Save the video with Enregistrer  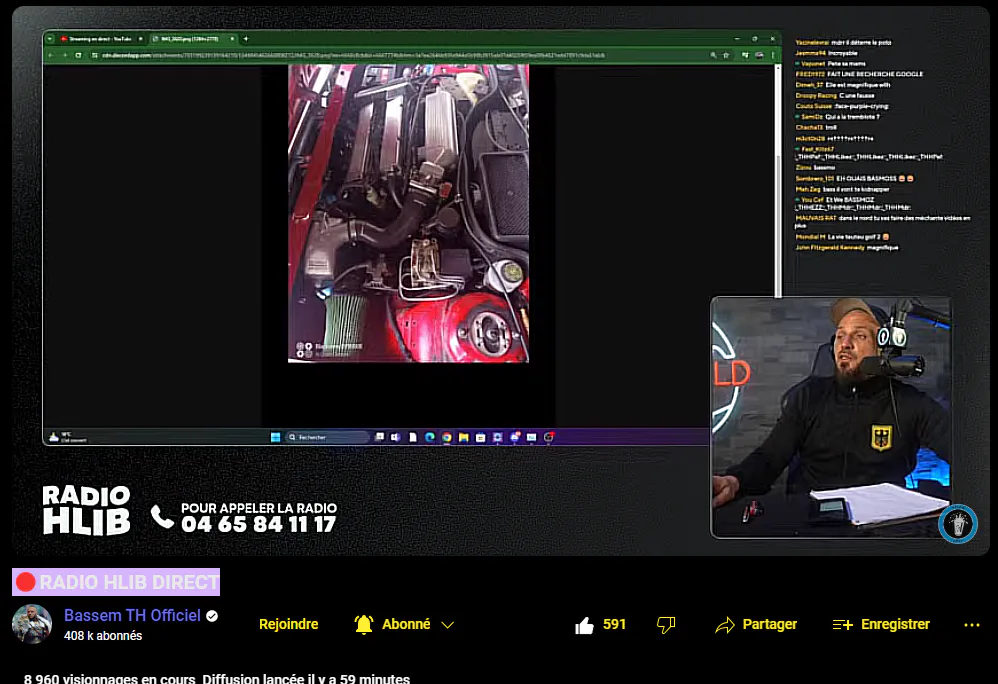pyautogui.click(x=881, y=625)
